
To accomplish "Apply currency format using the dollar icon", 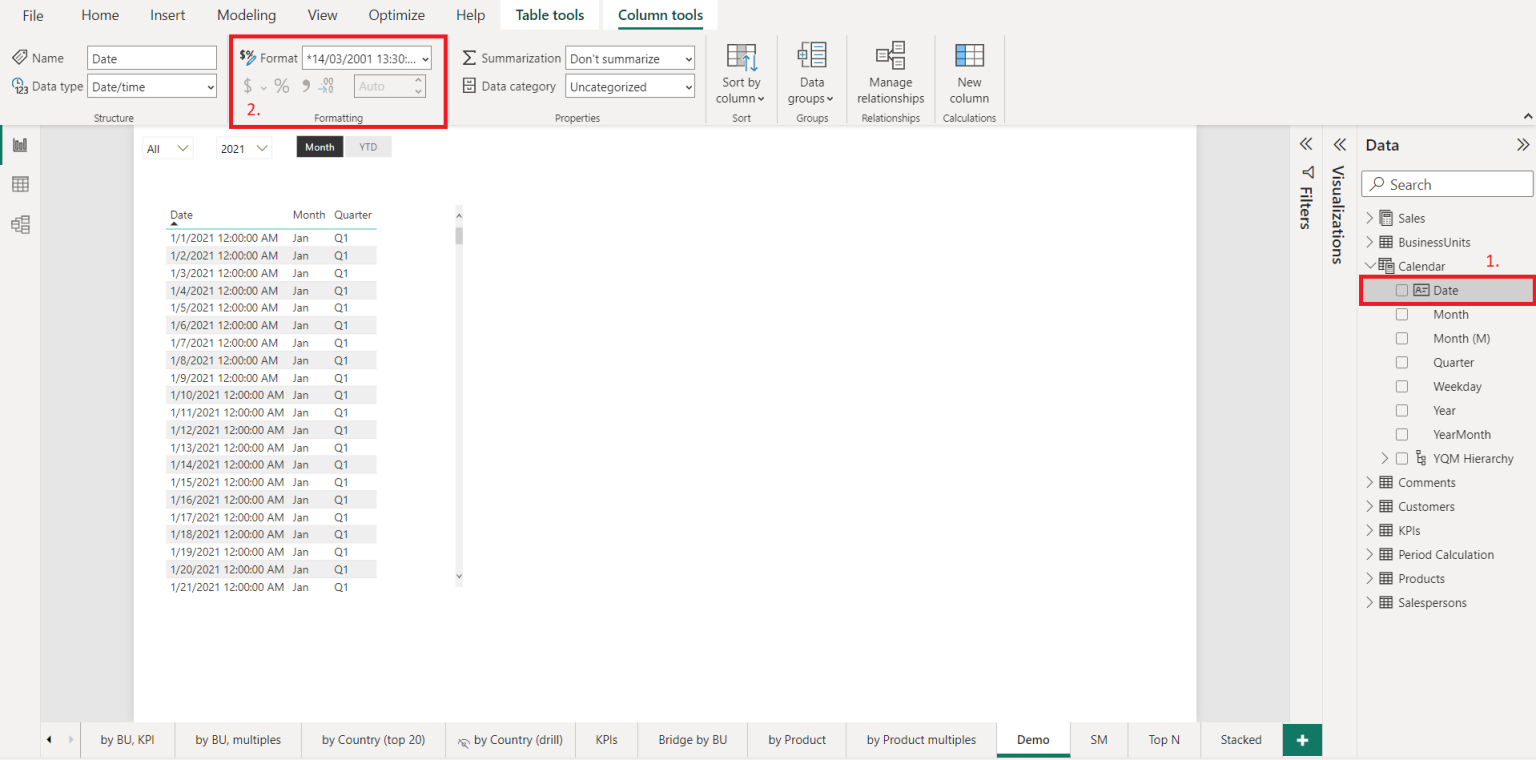I will pos(246,85).
